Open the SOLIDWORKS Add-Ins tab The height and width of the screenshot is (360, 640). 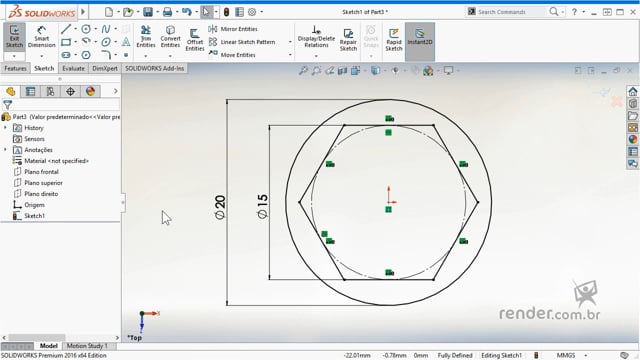tap(155, 68)
